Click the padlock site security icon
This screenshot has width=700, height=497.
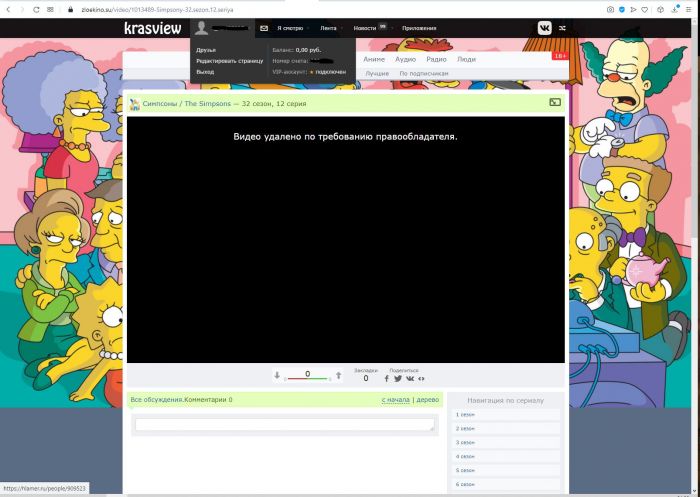pos(70,9)
